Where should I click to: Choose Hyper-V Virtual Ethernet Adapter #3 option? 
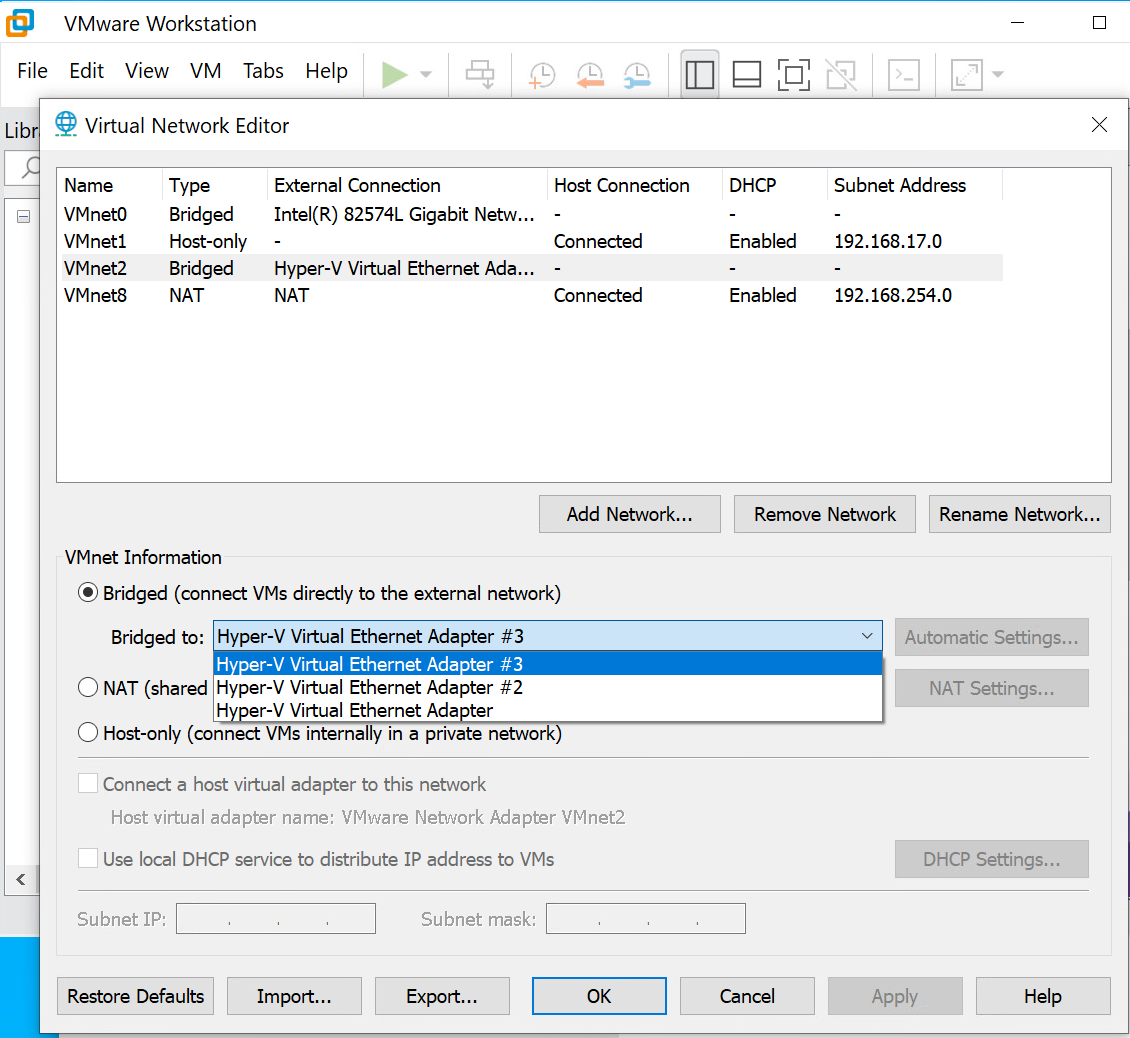point(548,664)
